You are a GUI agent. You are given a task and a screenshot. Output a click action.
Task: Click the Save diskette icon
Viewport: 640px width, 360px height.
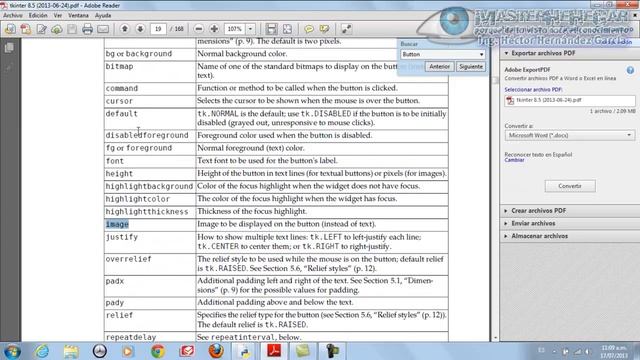[72, 29]
